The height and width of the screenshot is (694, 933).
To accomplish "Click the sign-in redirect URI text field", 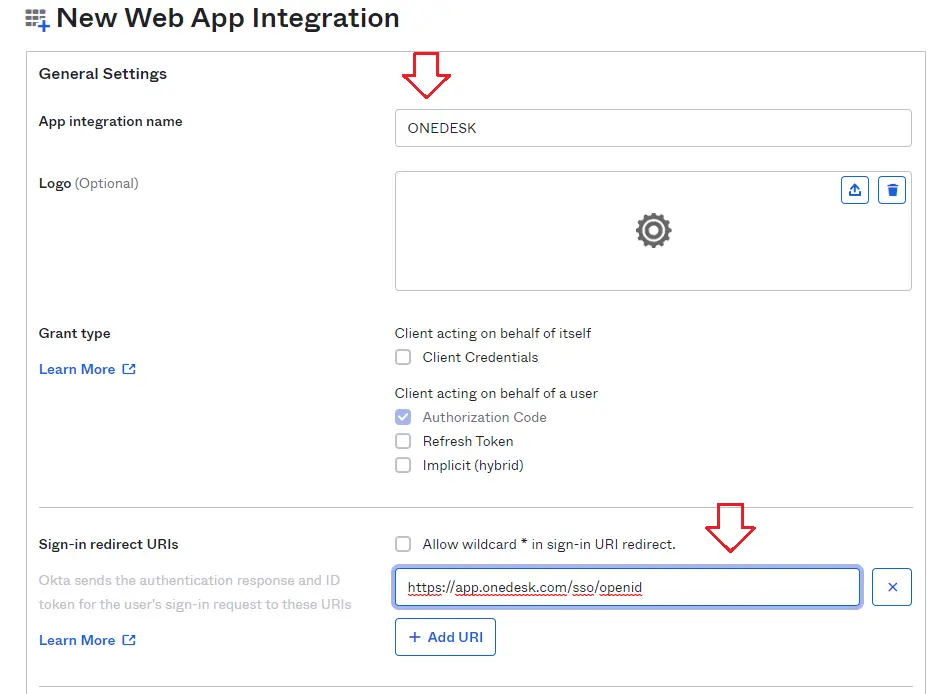I will tap(626, 588).
